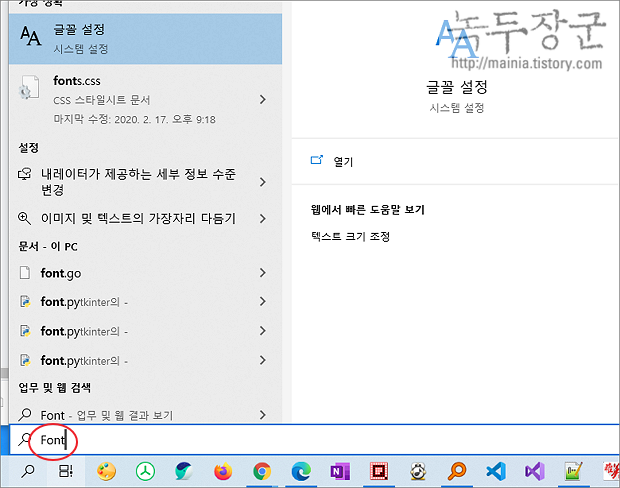Click the 문서 - 이 PC section header

48,246
